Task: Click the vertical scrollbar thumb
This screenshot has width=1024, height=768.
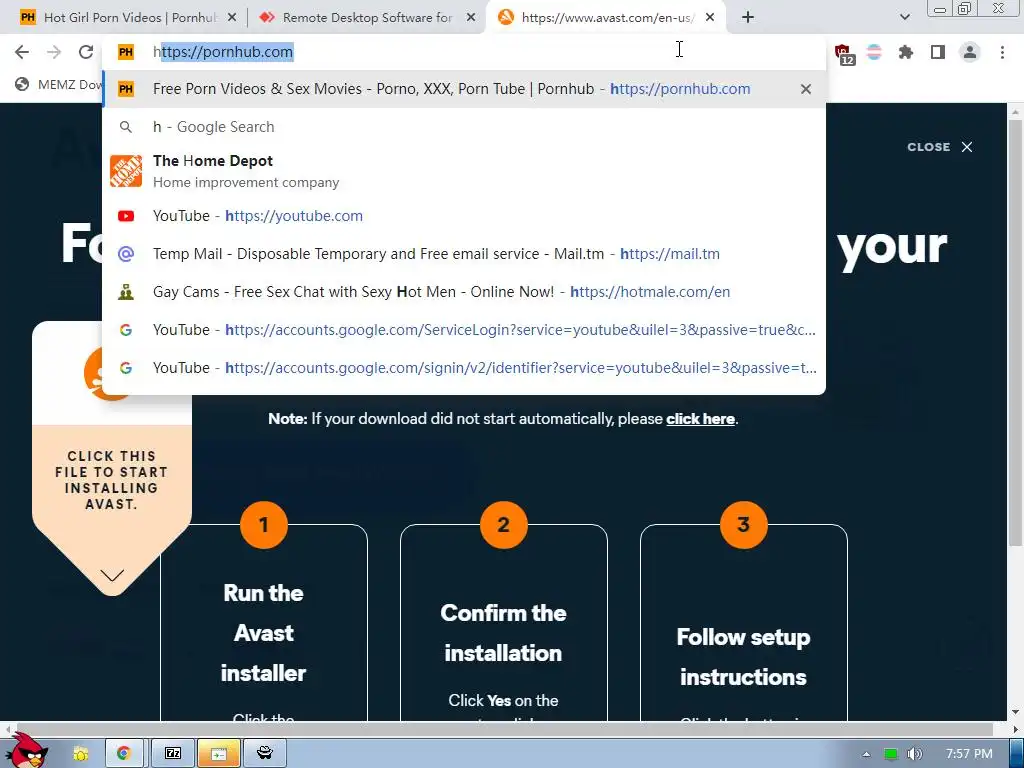Action: point(1015,333)
